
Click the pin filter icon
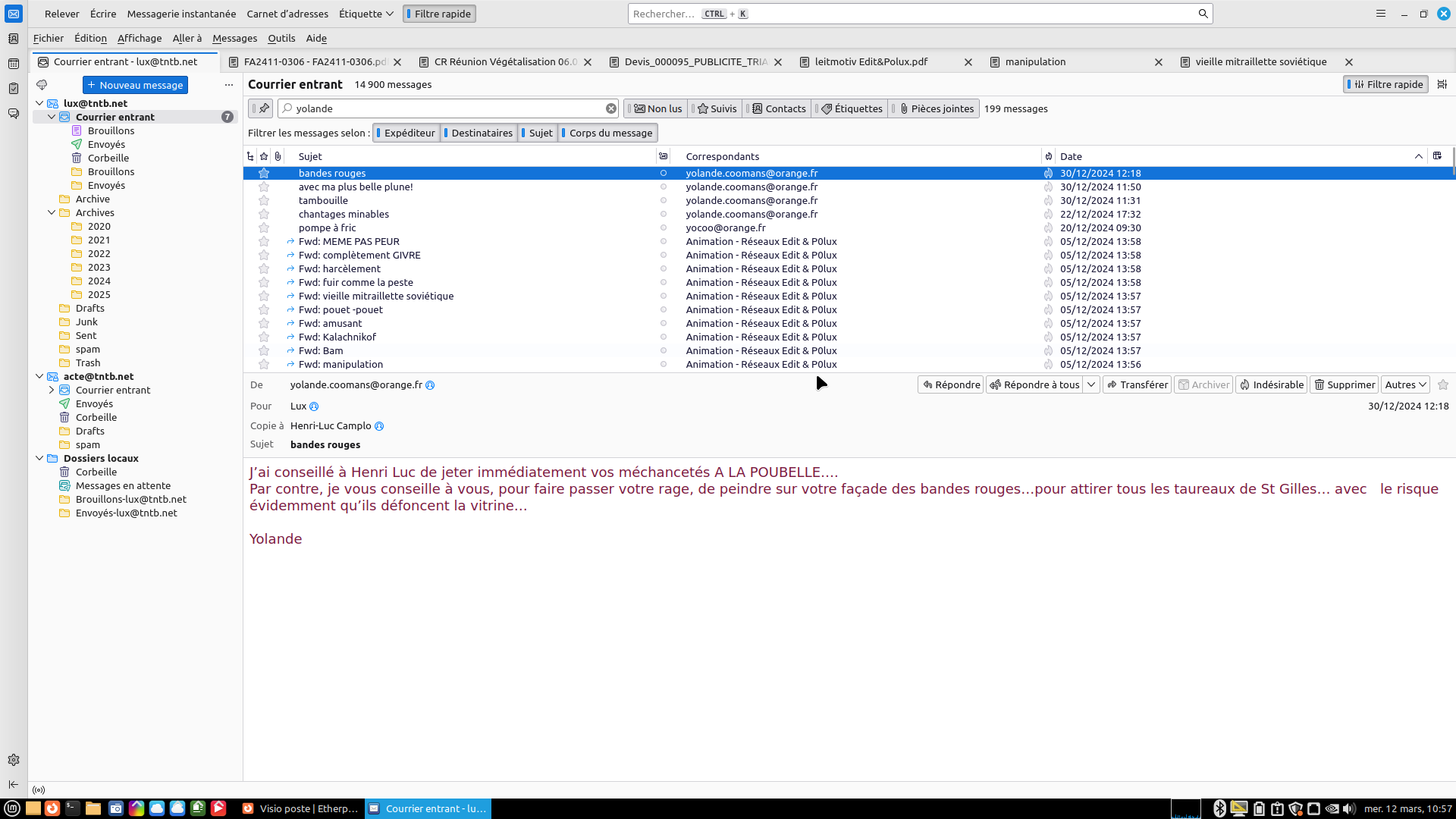click(263, 108)
